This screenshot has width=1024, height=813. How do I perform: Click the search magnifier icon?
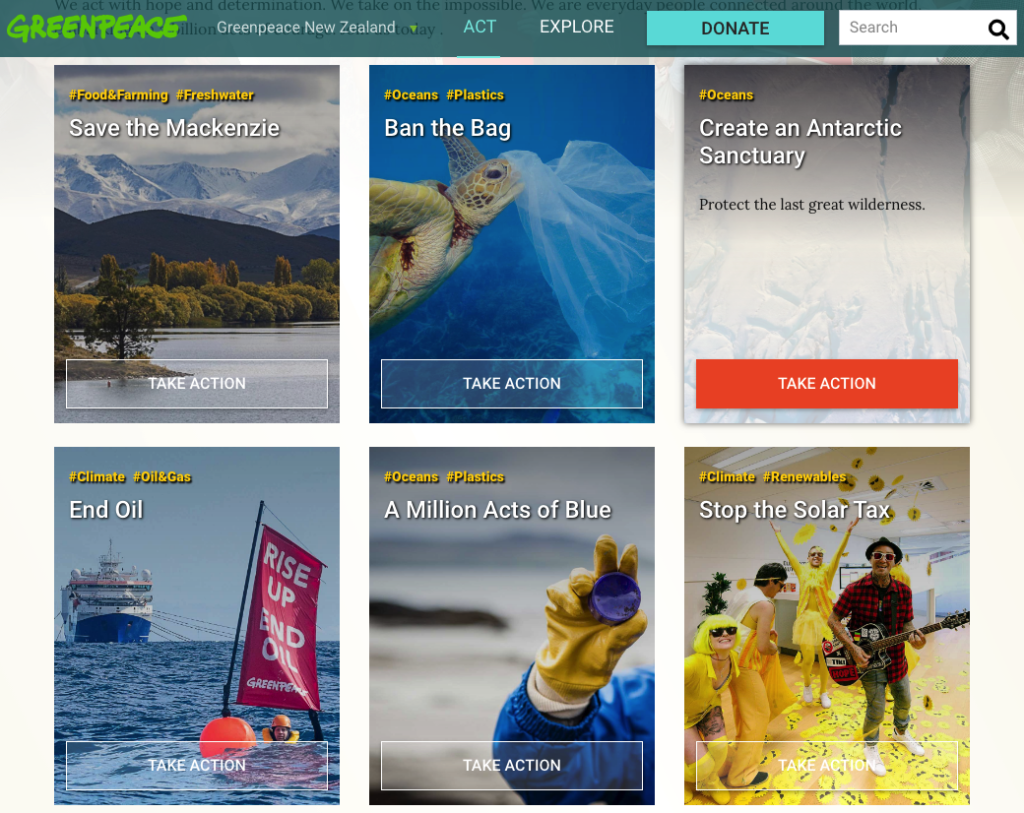998,29
